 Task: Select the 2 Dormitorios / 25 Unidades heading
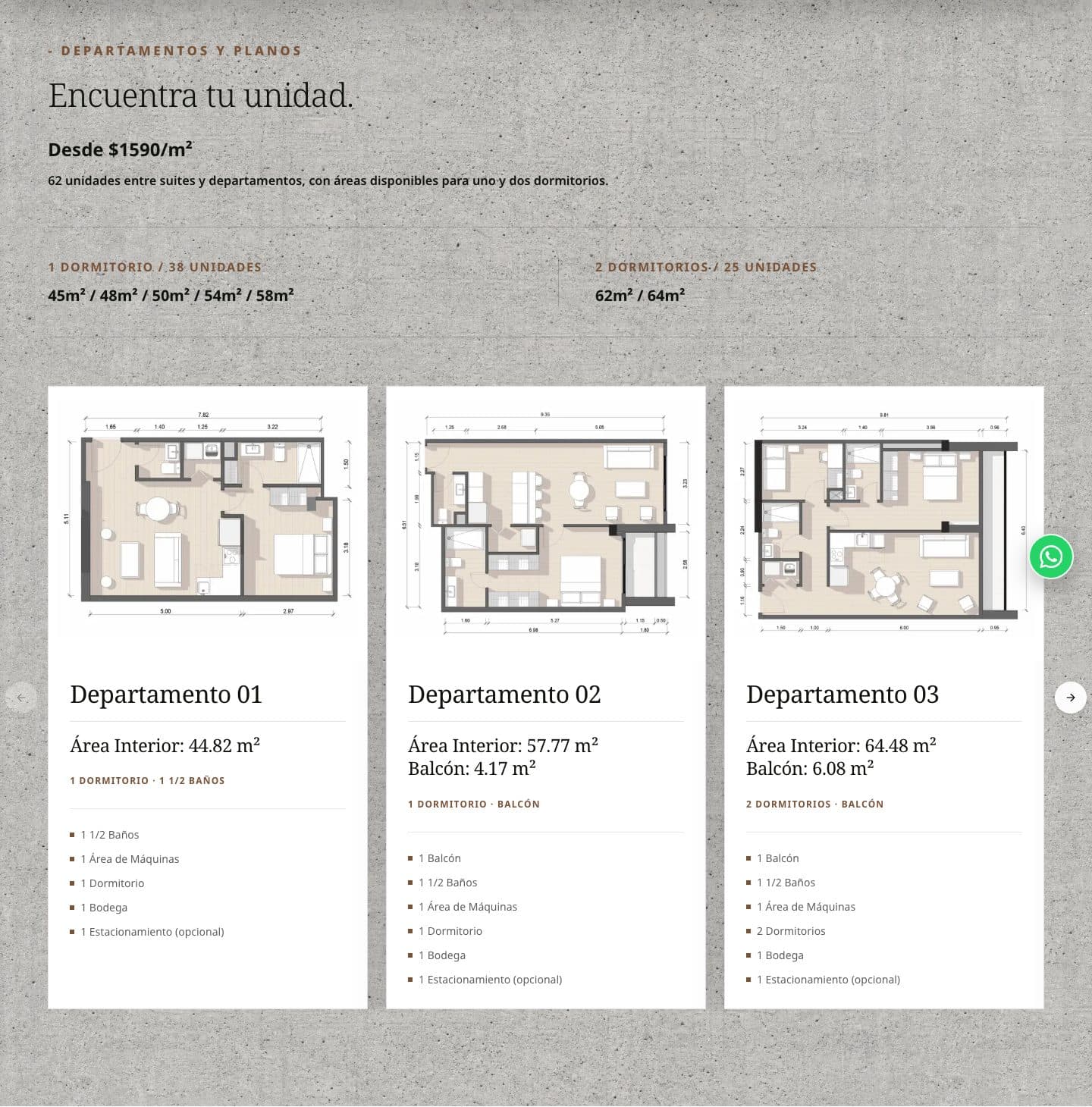tap(706, 267)
